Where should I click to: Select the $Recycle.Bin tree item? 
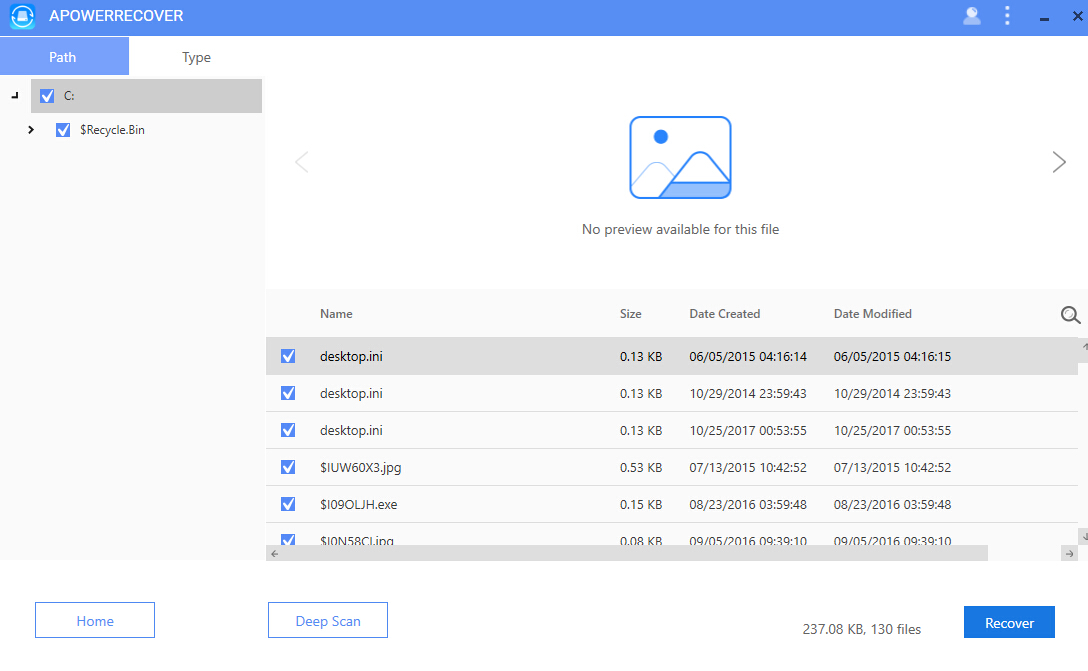tap(112, 130)
